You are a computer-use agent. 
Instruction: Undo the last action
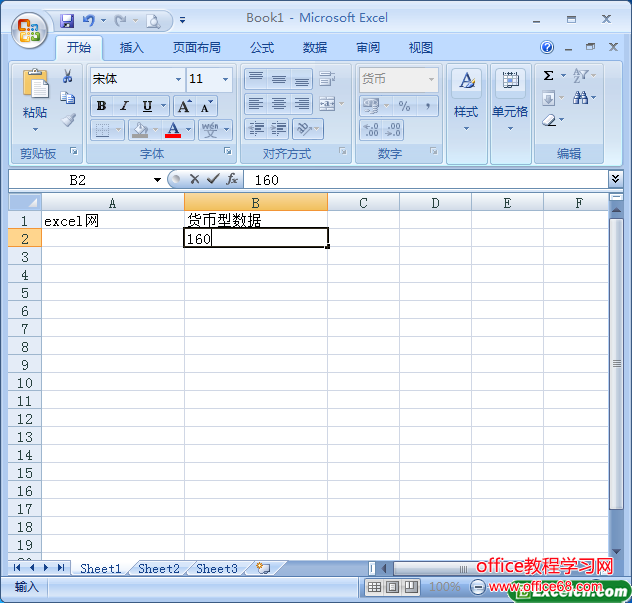(89, 20)
